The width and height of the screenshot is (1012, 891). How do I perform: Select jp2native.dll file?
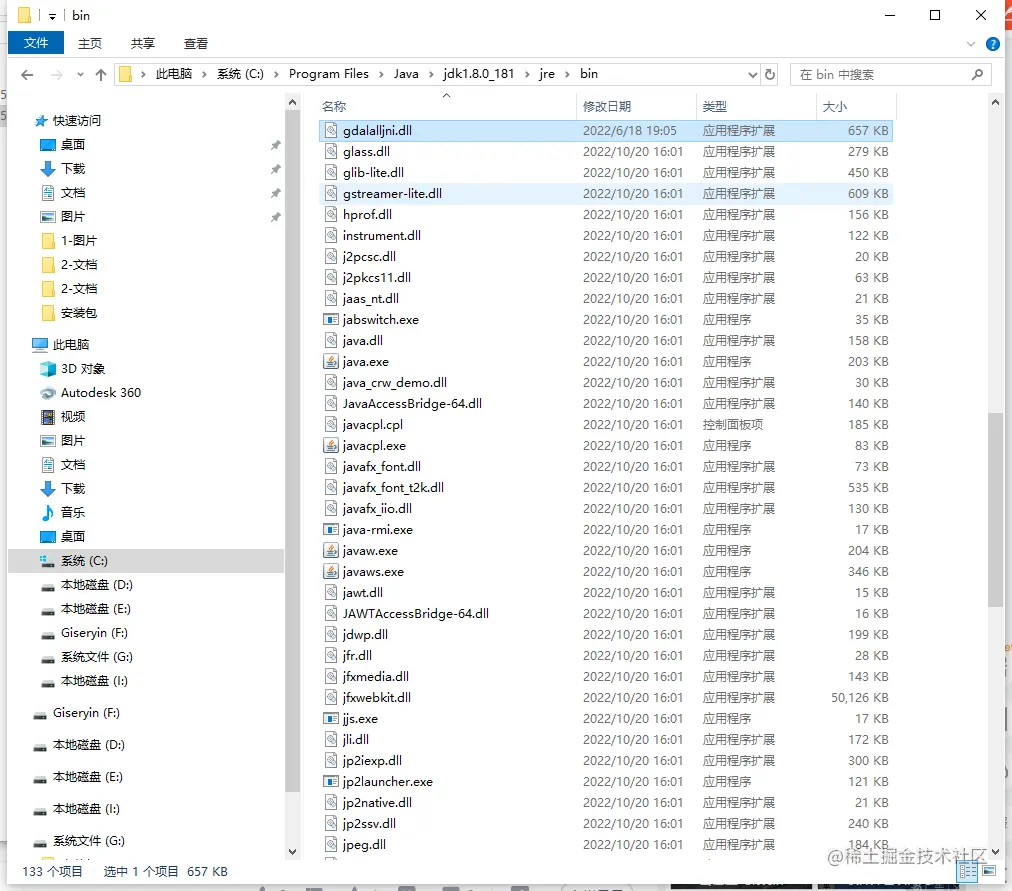point(377,803)
